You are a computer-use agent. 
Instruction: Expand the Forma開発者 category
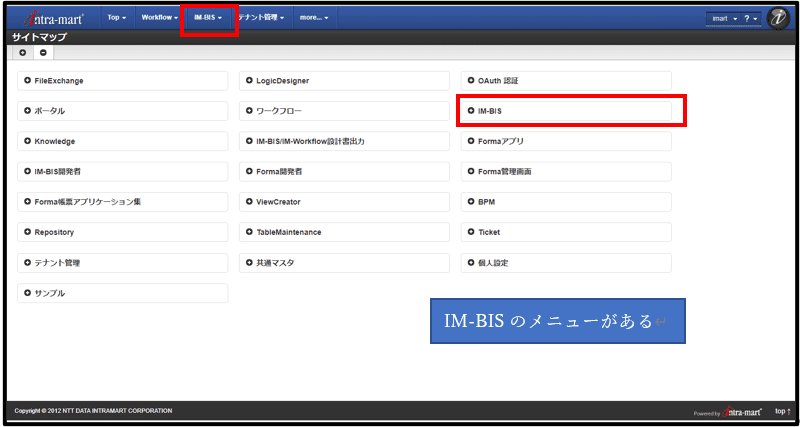point(344,171)
